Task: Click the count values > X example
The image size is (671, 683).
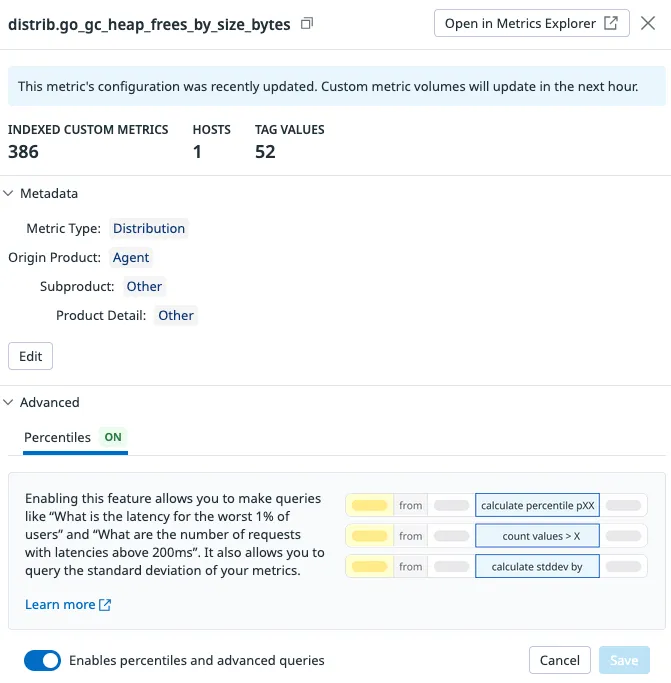Action: pos(537,537)
